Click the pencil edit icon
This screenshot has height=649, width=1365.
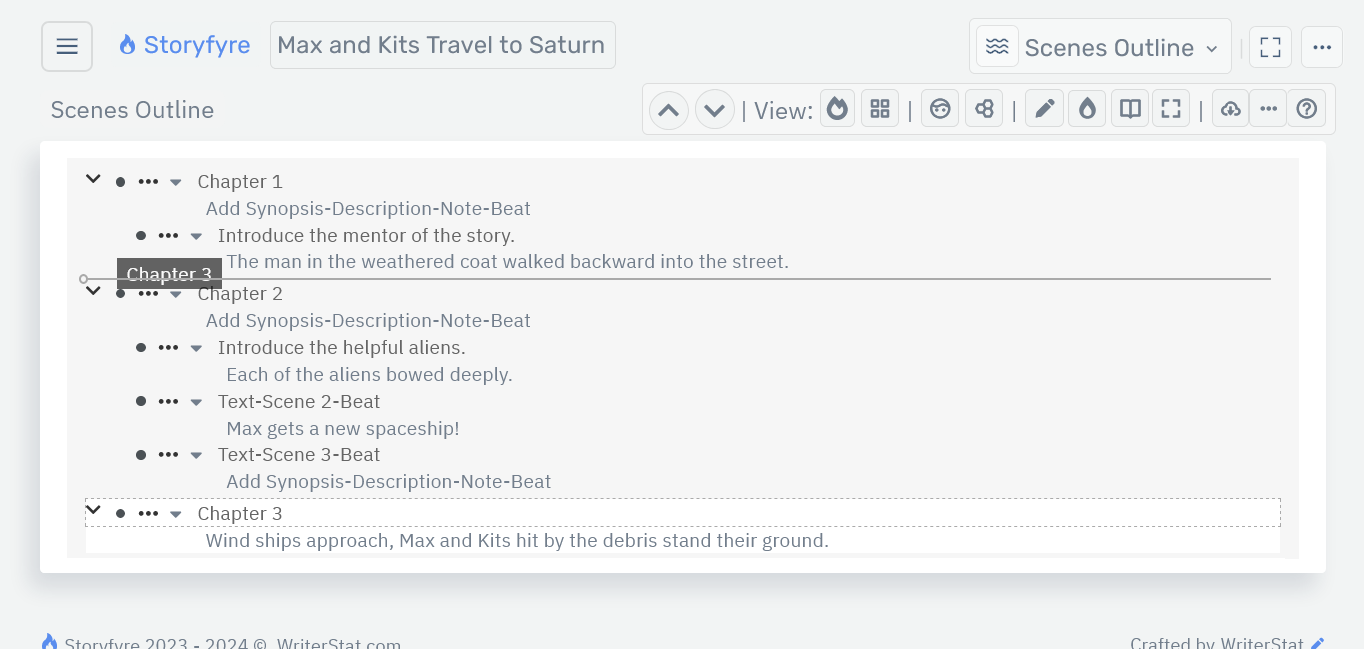(1044, 109)
